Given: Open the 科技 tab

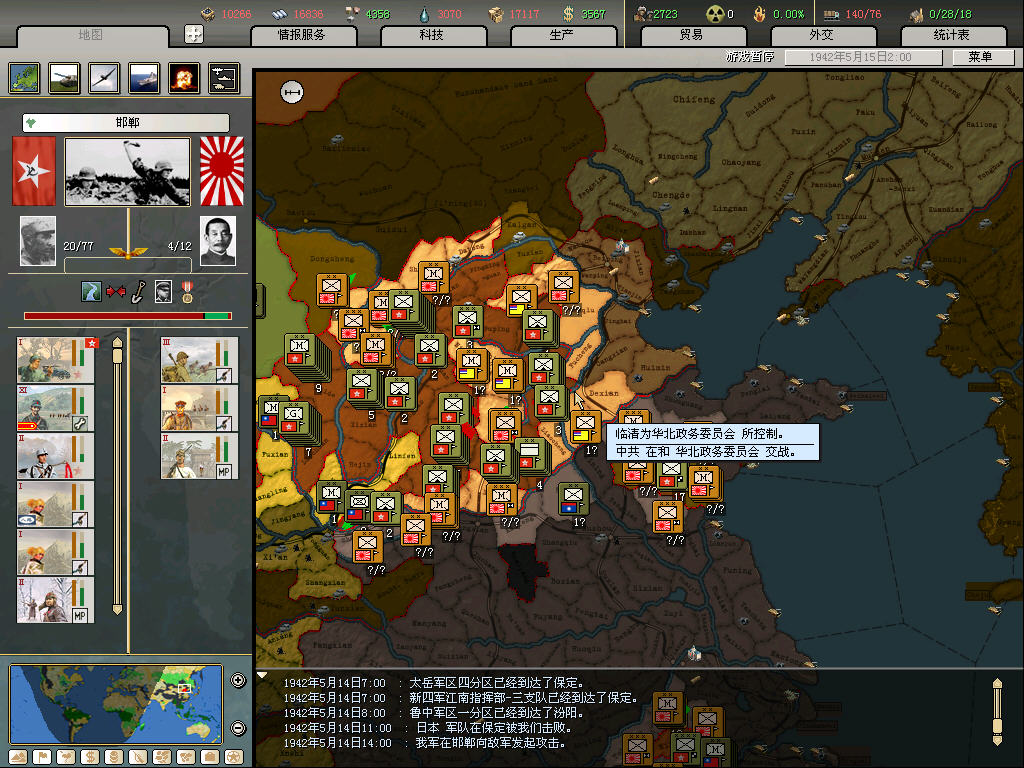Looking at the screenshot, I should coord(433,35).
